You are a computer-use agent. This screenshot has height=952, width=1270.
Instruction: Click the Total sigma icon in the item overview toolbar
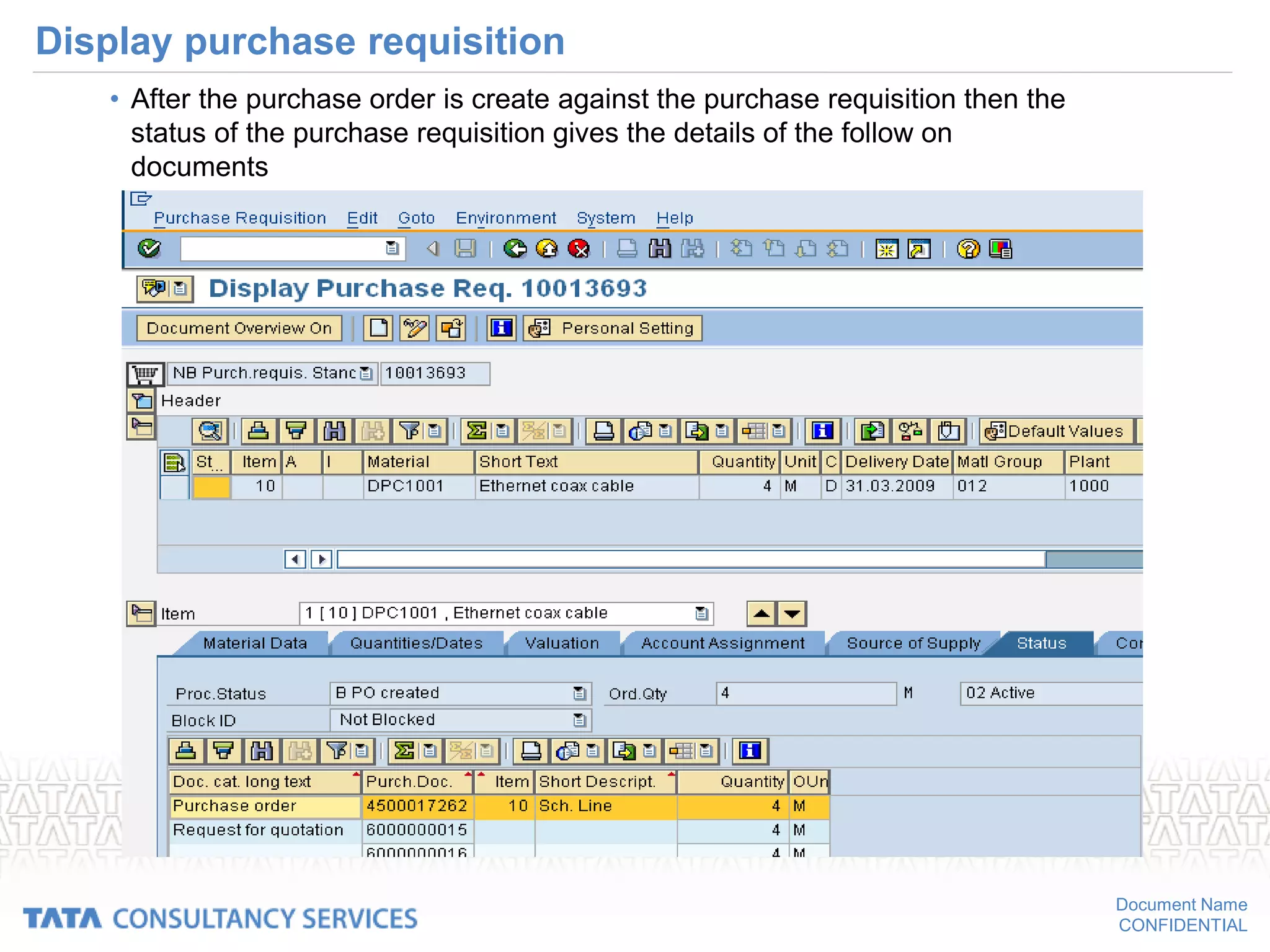(x=477, y=431)
